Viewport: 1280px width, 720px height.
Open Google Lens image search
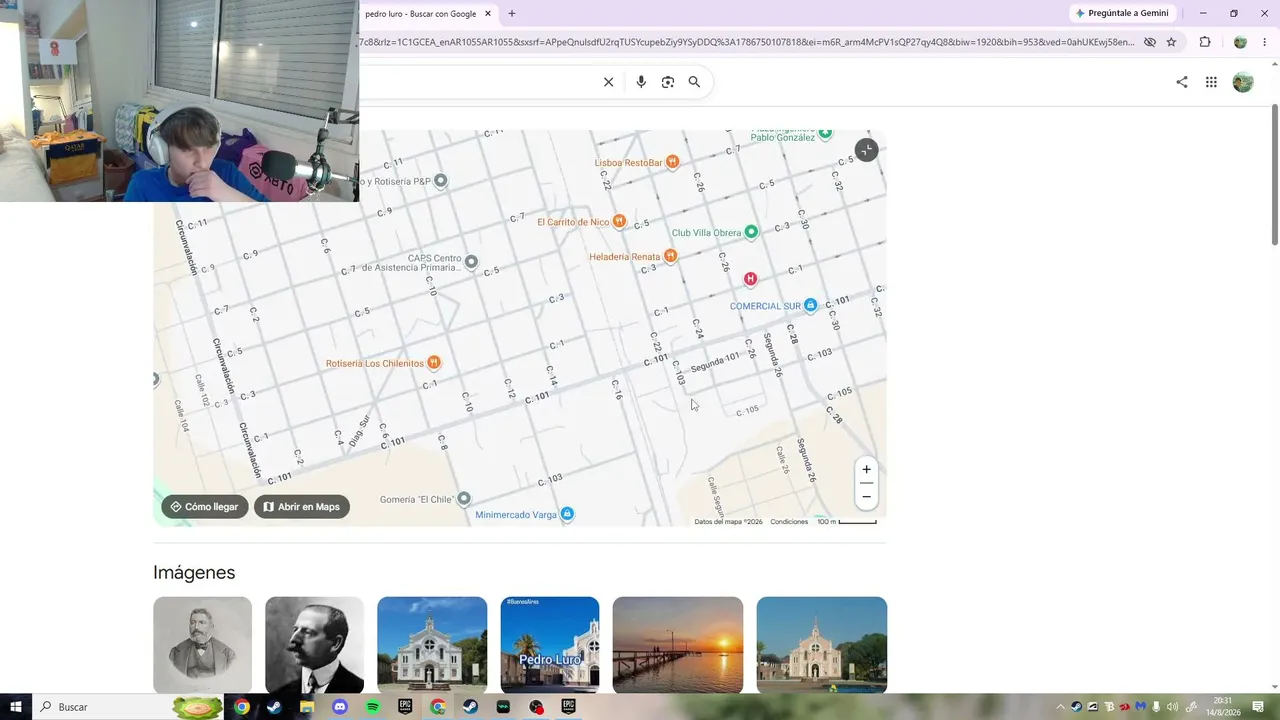(x=668, y=82)
